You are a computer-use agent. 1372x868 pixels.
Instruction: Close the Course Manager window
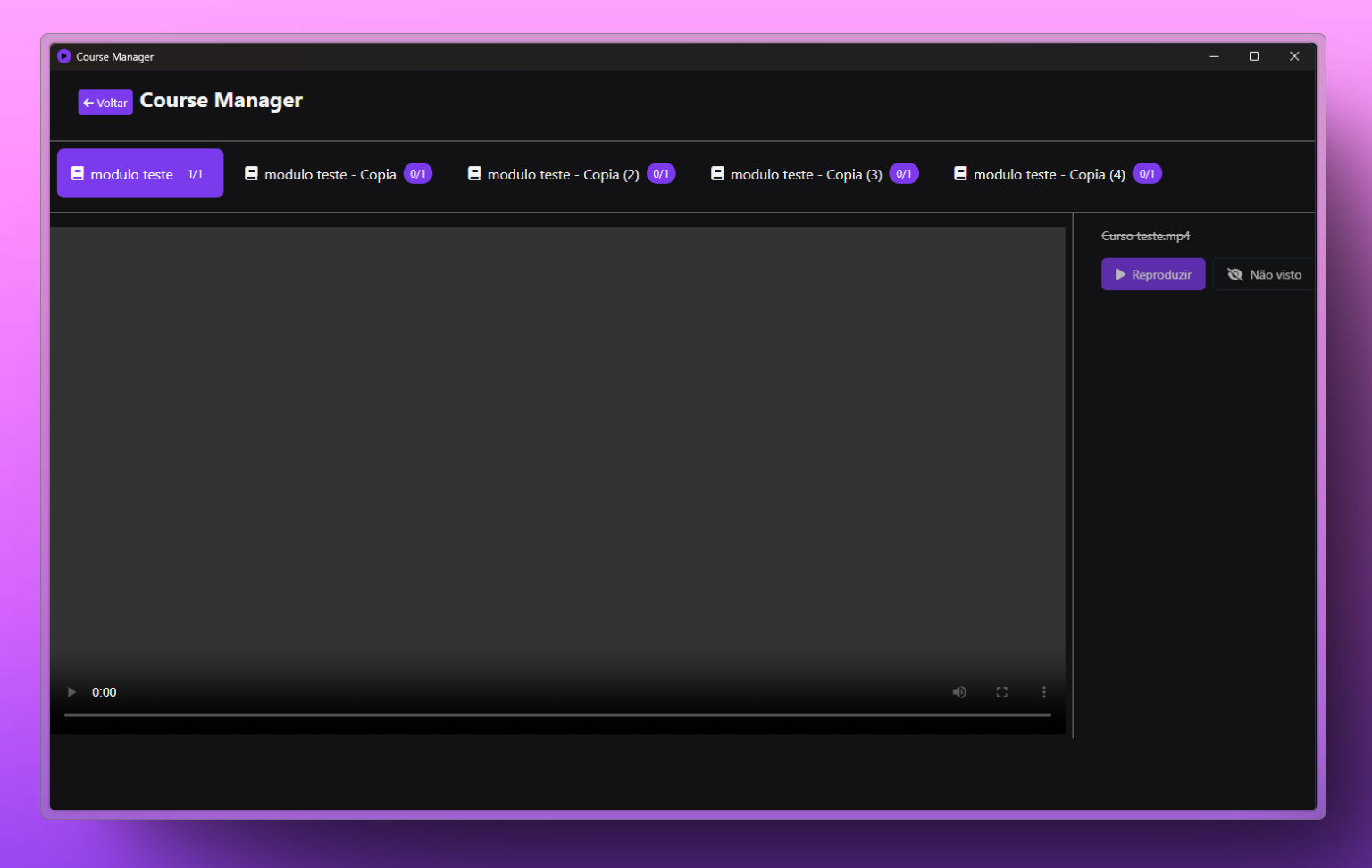point(1294,56)
